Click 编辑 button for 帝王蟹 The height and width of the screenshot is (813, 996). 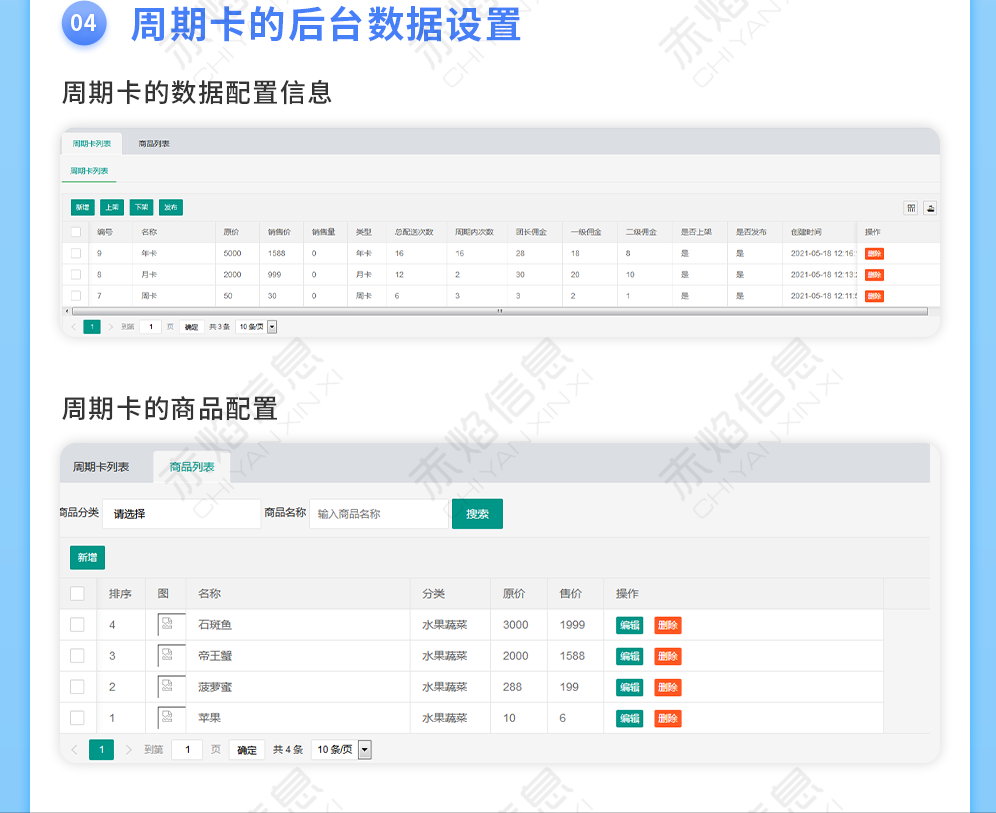(629, 656)
